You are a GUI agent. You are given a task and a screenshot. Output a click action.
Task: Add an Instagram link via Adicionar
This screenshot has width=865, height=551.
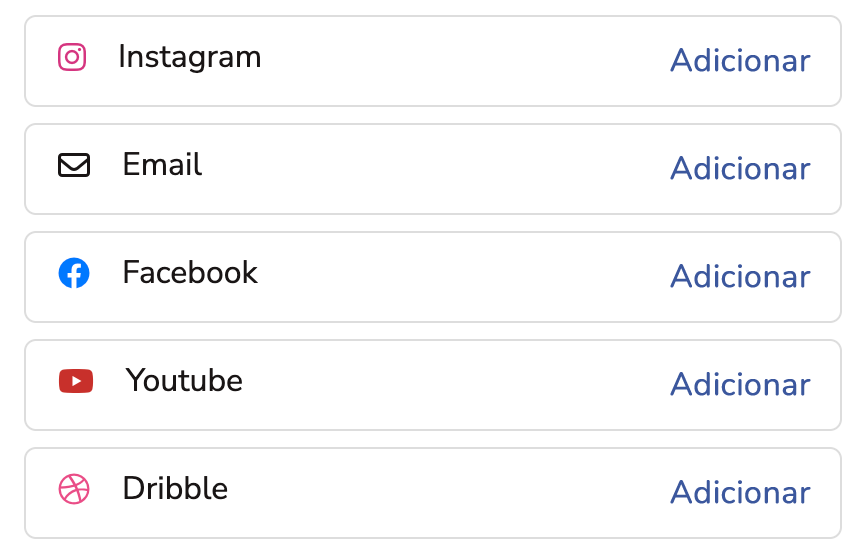pyautogui.click(x=739, y=61)
